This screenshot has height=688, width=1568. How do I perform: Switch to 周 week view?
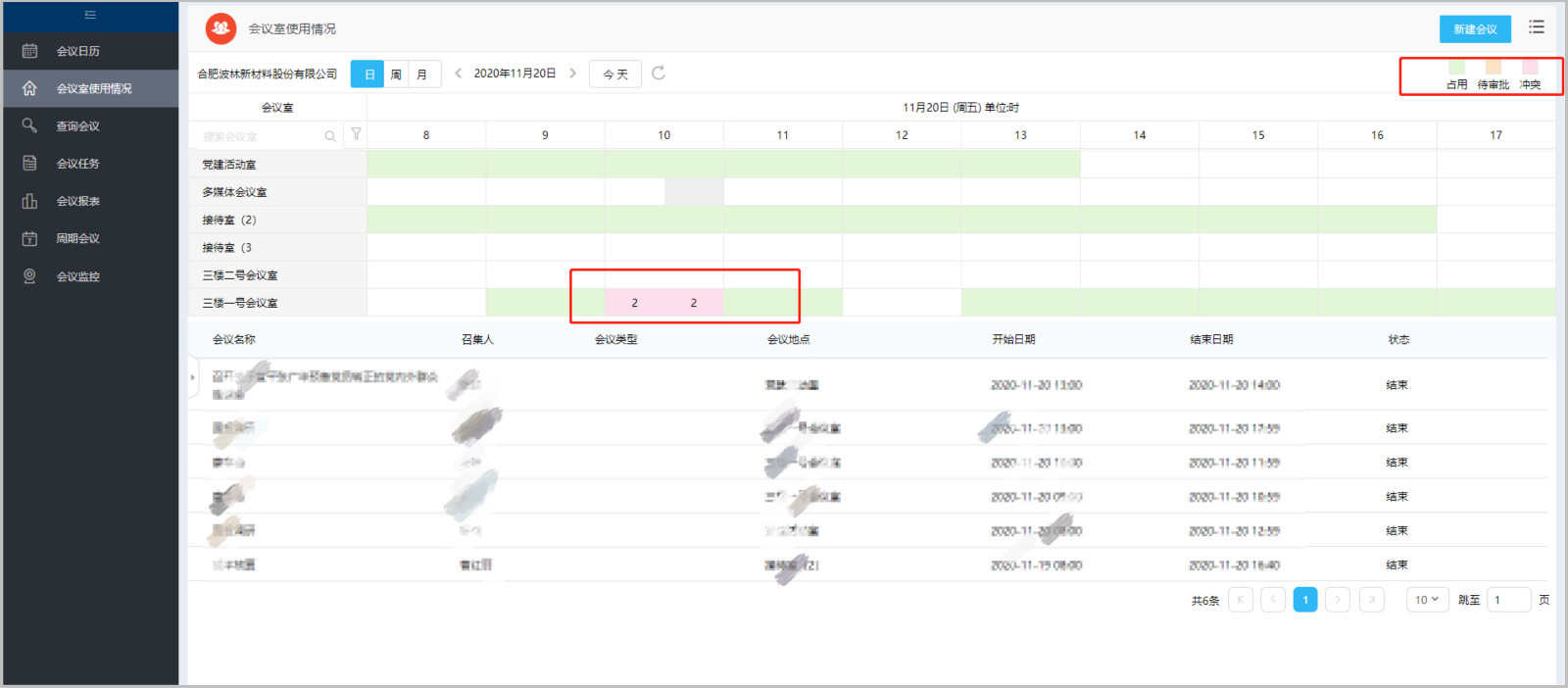tap(396, 74)
